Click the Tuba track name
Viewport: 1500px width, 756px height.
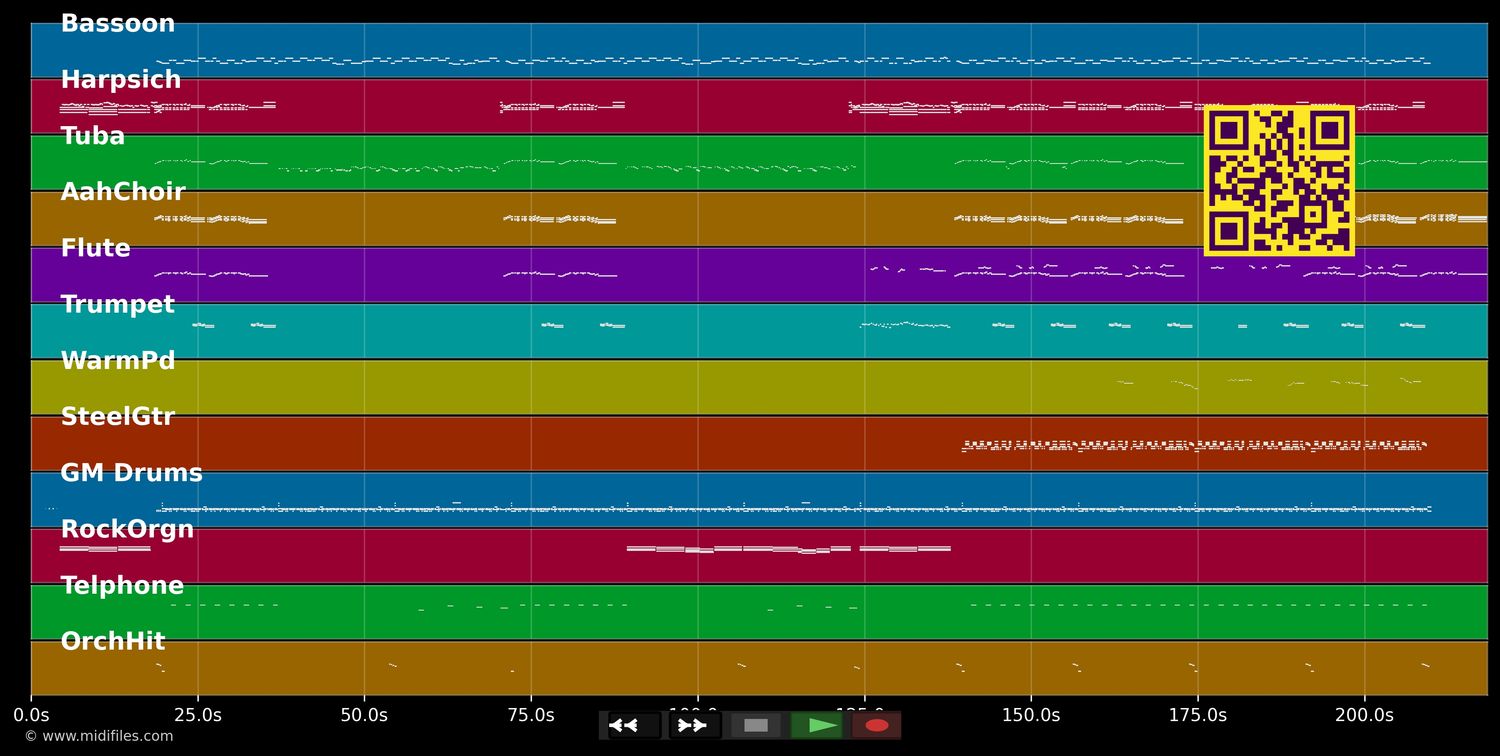(93, 136)
